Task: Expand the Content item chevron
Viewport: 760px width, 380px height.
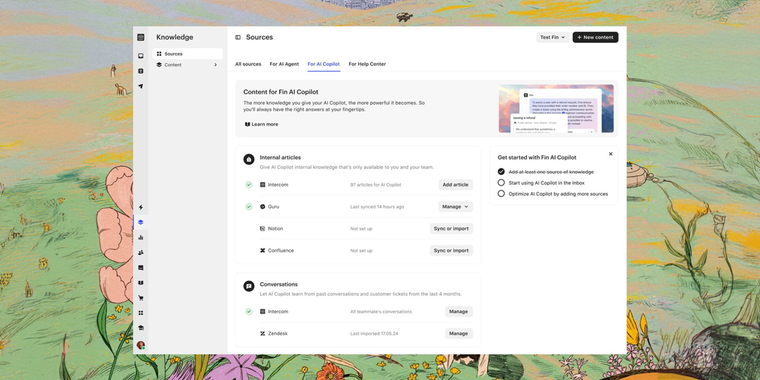Action: [216, 64]
